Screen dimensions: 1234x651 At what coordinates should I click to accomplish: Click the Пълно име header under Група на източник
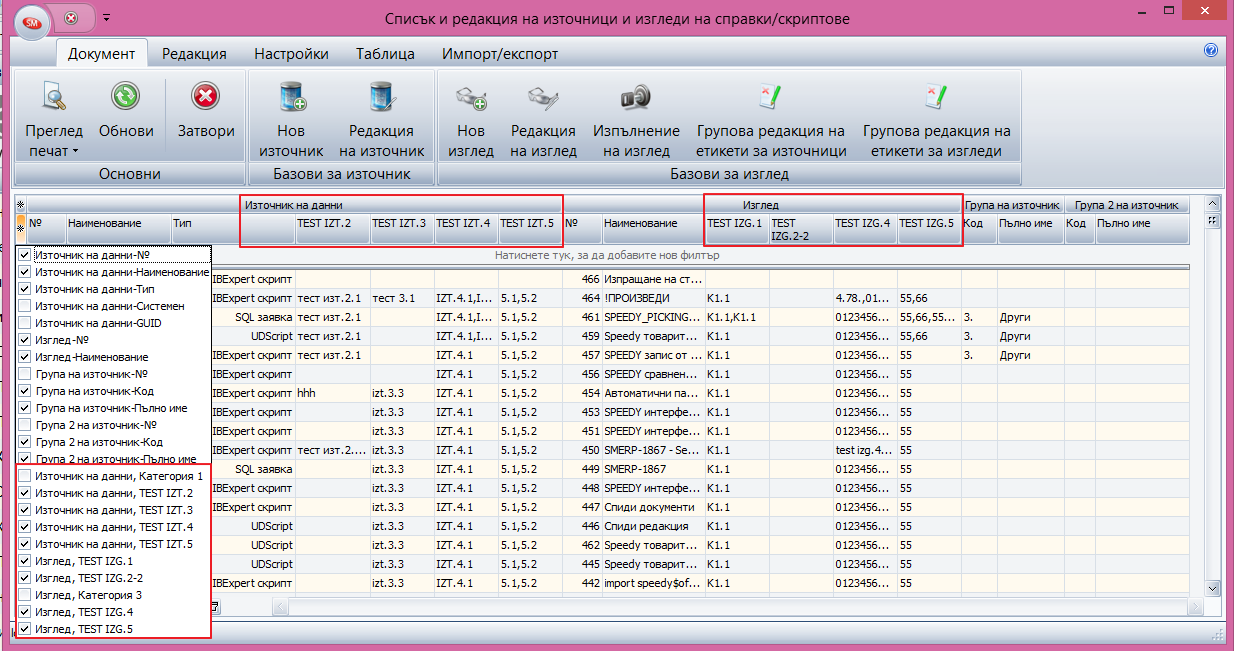(1030, 229)
